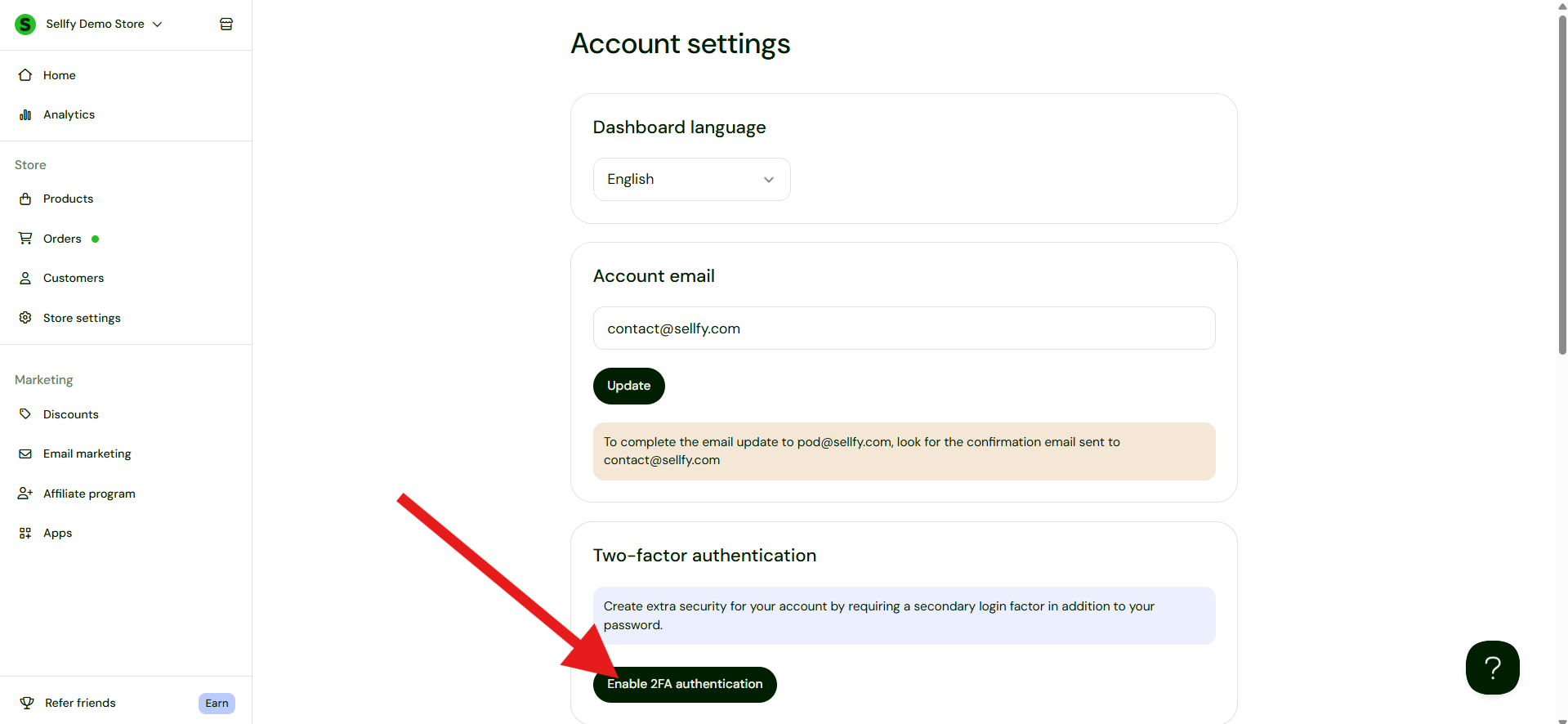
Task: Click the Store section label
Action: tap(30, 165)
